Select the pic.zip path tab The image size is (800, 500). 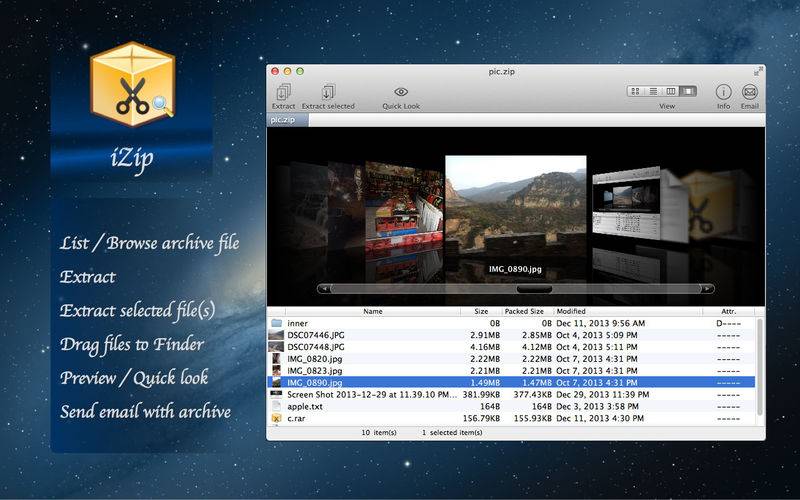[x=287, y=120]
